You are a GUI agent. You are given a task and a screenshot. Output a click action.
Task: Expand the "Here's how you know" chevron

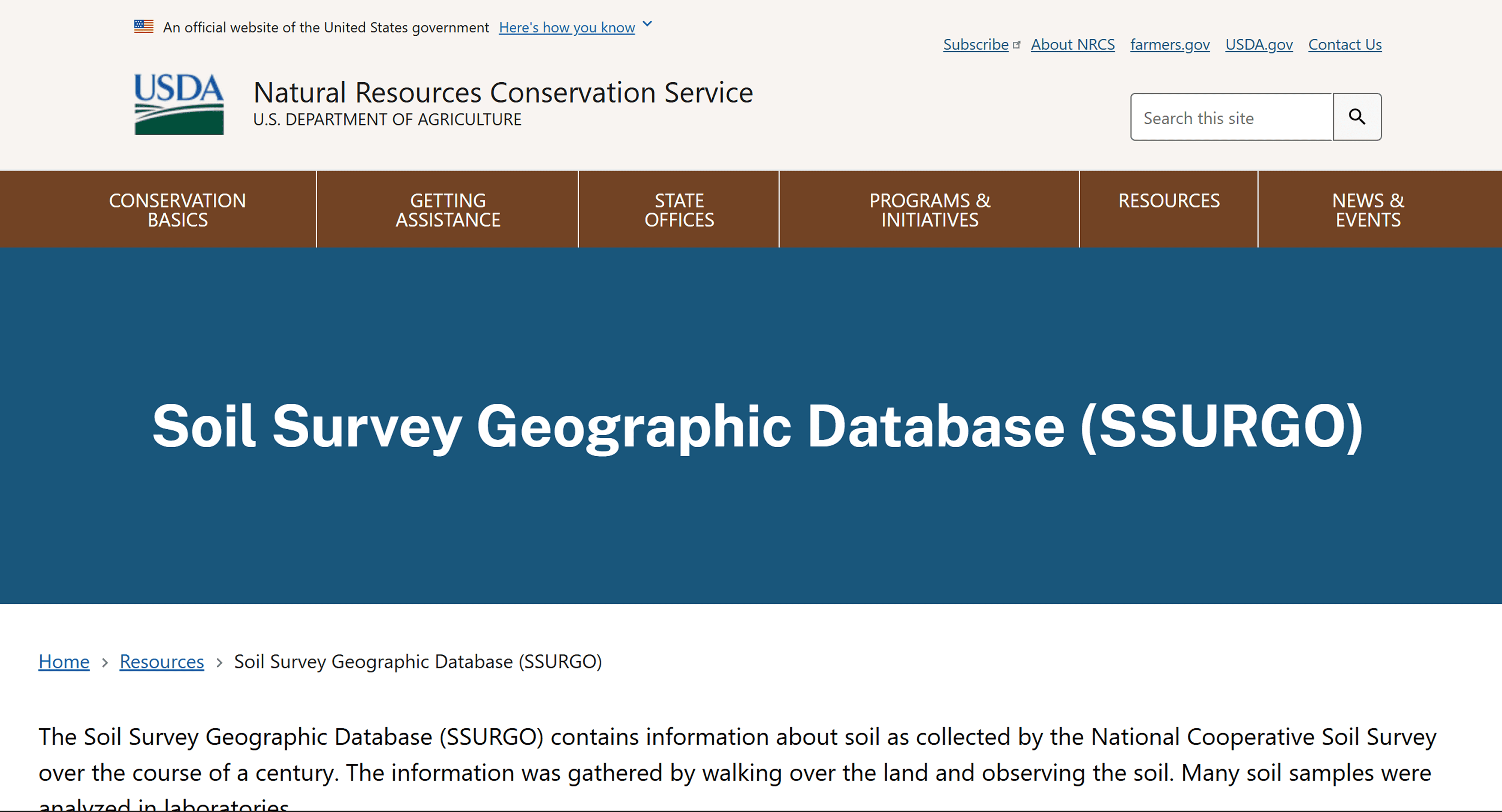pos(647,25)
